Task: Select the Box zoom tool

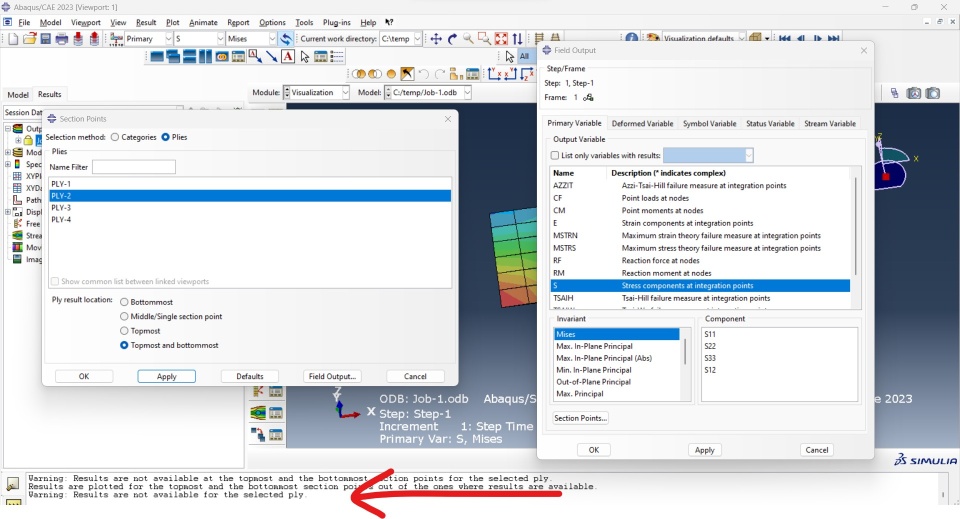Action: tap(484, 39)
